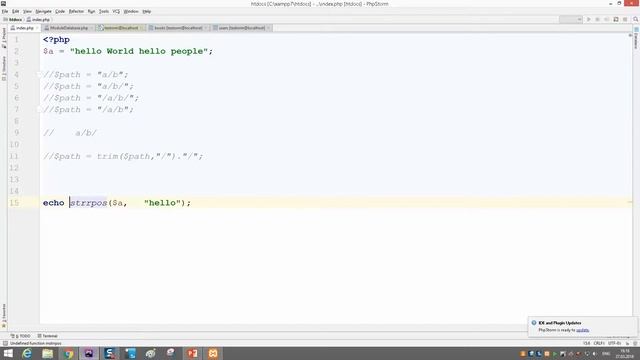Click index.php in the navigation breadcrumb
Viewport: 640px width, 360px height.
pos(38,19)
